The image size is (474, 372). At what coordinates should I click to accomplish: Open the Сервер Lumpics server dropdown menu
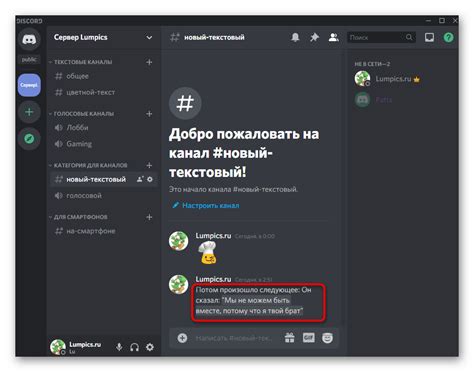(149, 37)
